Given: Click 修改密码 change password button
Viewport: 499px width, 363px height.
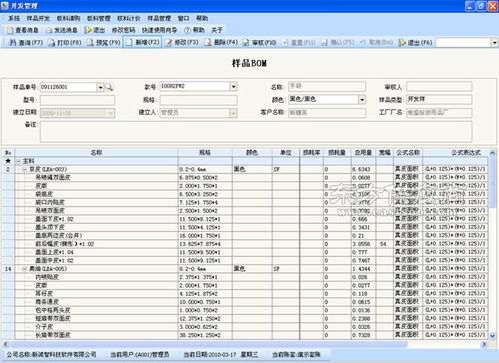Looking at the screenshot, I should tap(123, 30).
